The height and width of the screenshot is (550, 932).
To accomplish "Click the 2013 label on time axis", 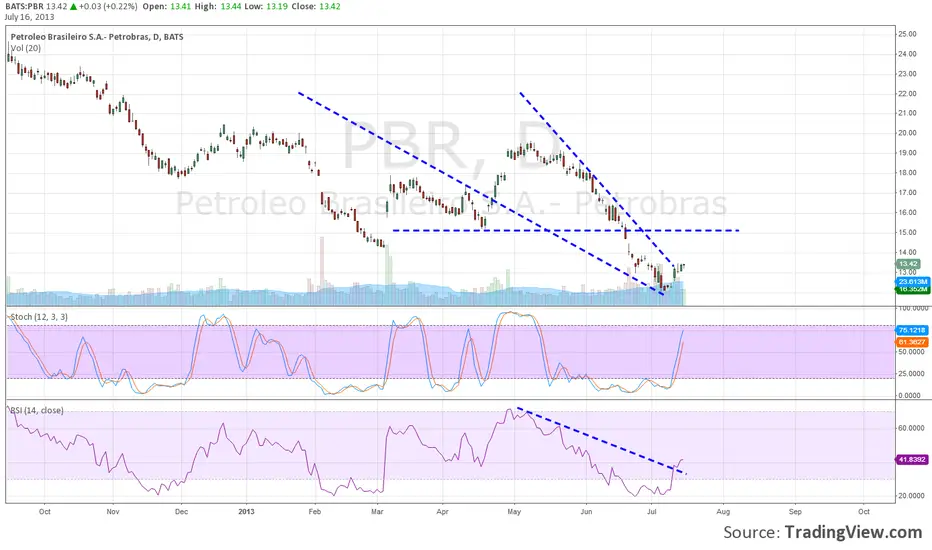I will (246, 511).
